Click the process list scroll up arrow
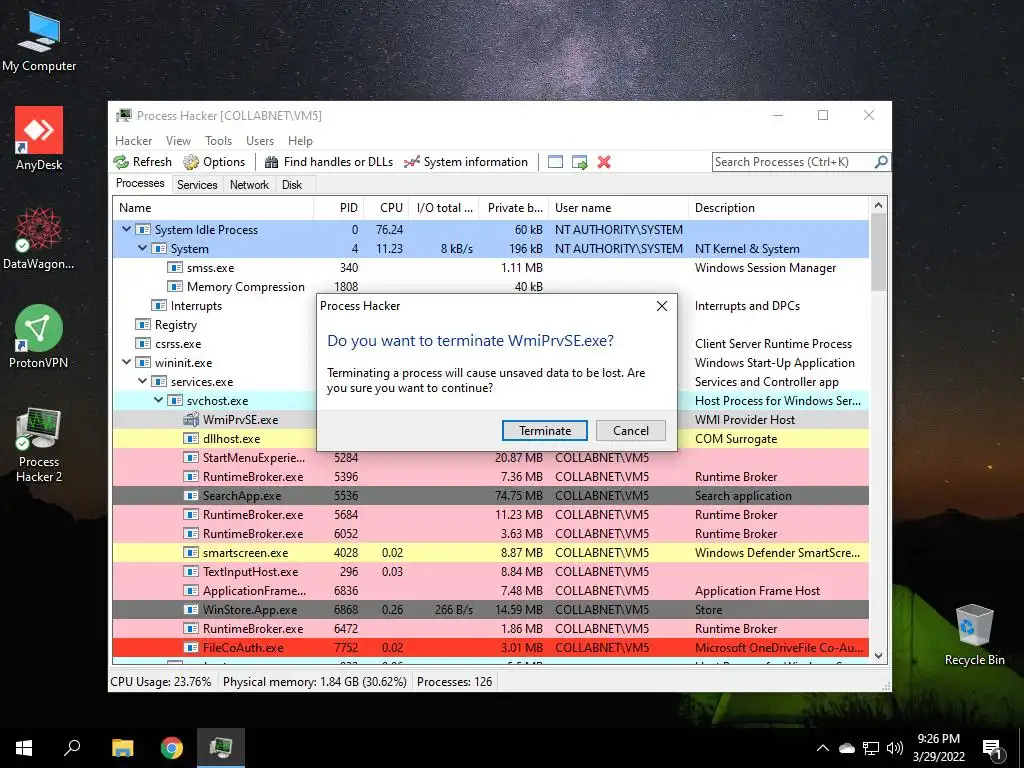Screen dimensions: 1024x768 (x=878, y=205)
